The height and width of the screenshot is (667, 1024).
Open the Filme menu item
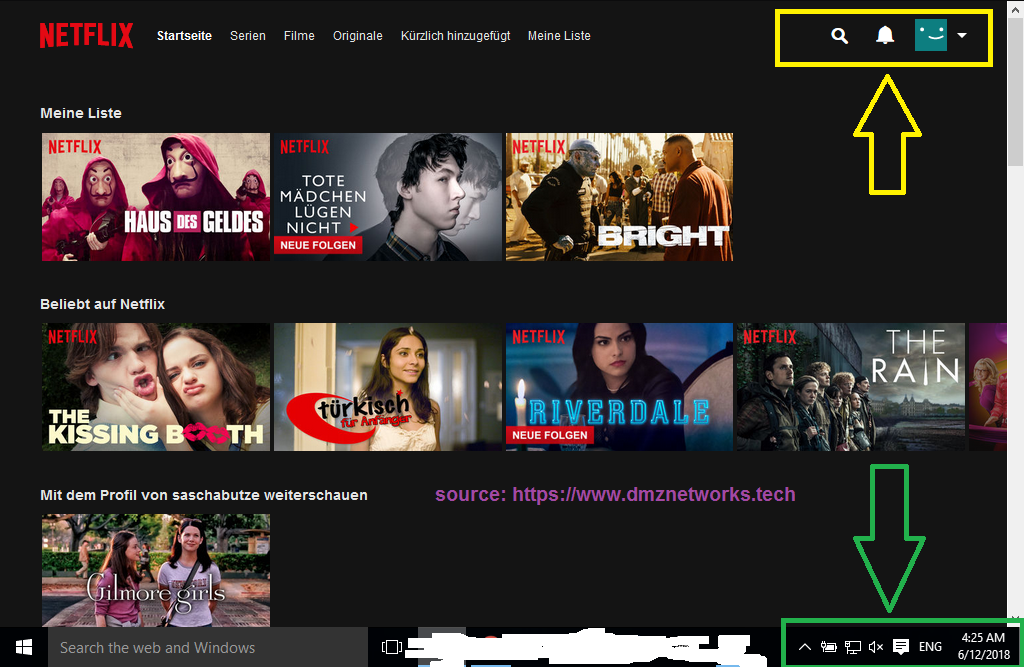coord(299,36)
